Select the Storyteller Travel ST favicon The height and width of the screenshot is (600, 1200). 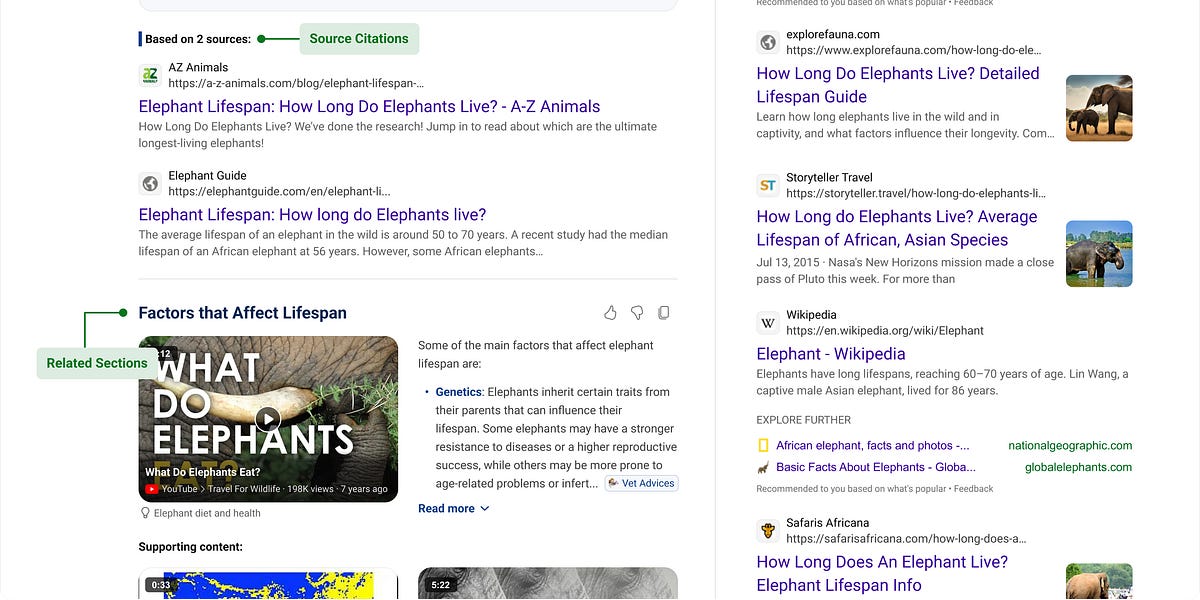tap(767, 185)
